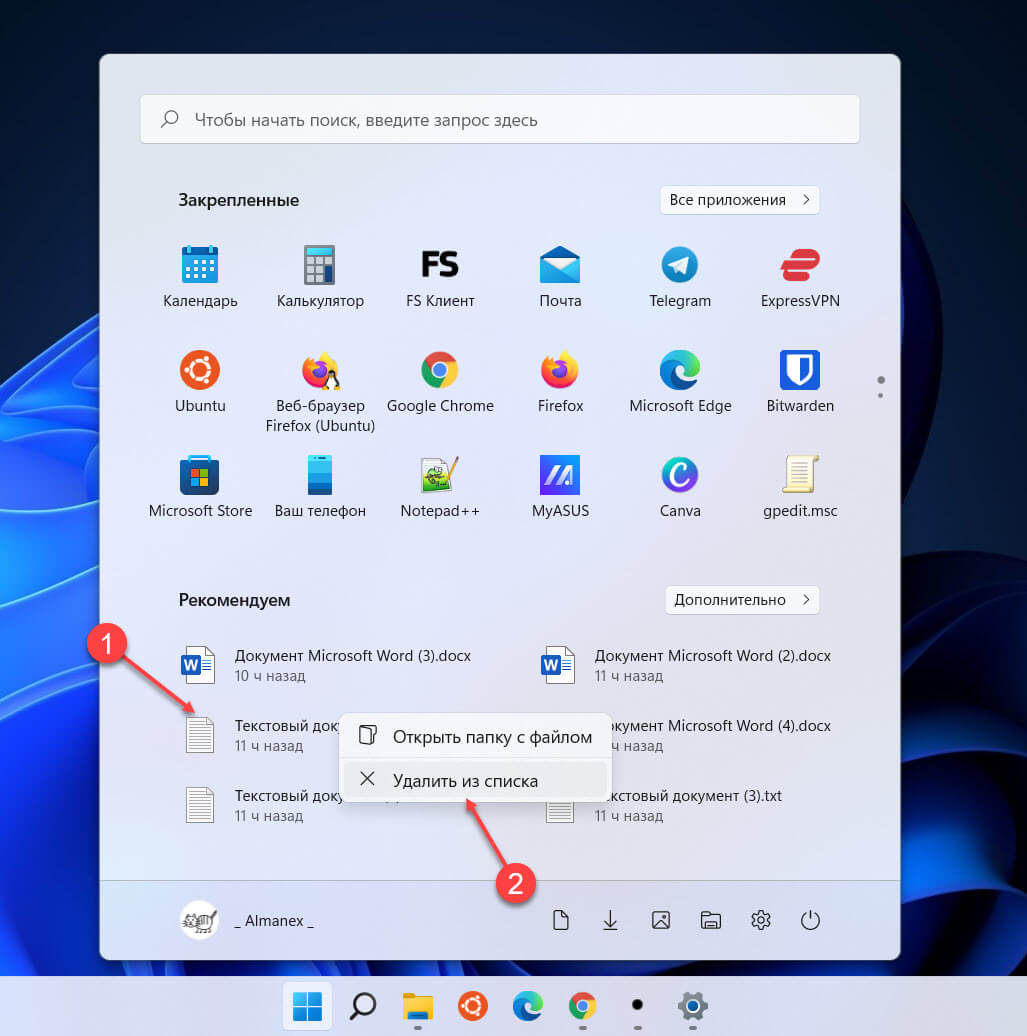The height and width of the screenshot is (1036, 1027).
Task: Switch to Google Chrome on the taskbar
Action: 582,1006
